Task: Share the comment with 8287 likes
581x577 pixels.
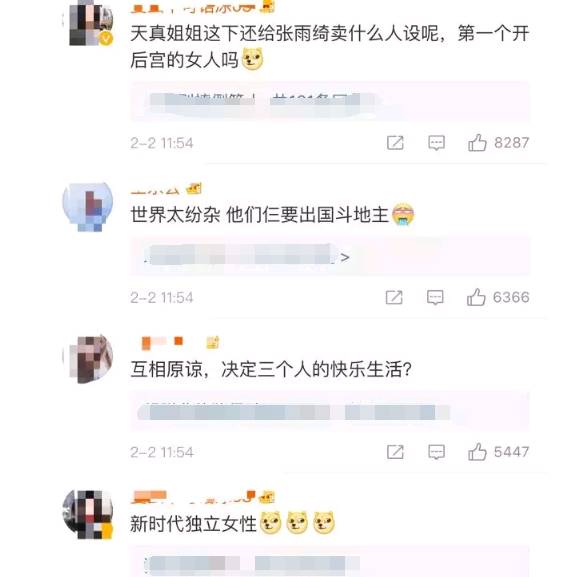Action: coord(395,143)
